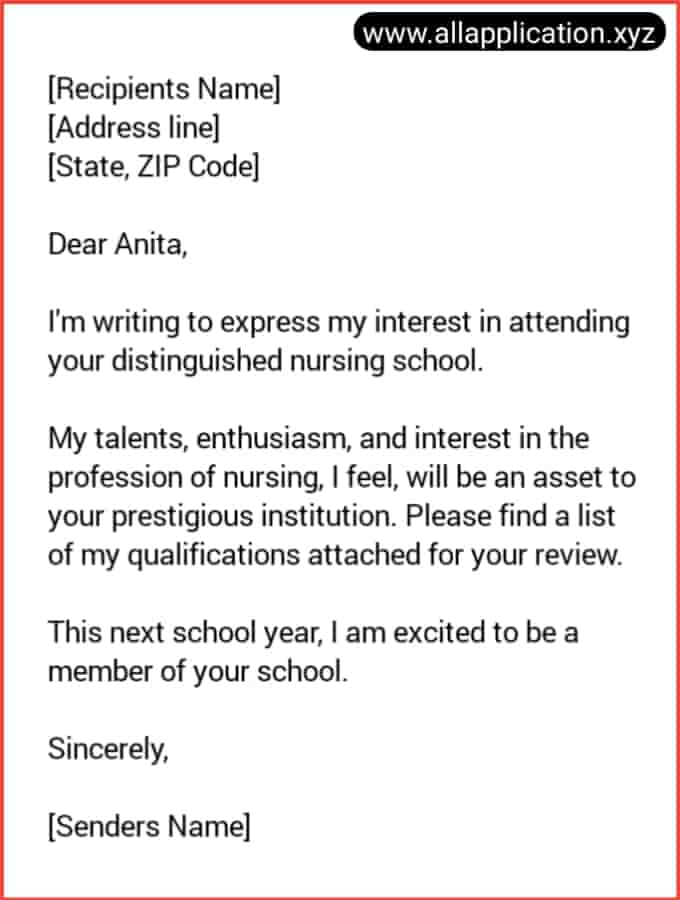Click the Sincerely, closing
The image size is (680, 900).
click(108, 749)
